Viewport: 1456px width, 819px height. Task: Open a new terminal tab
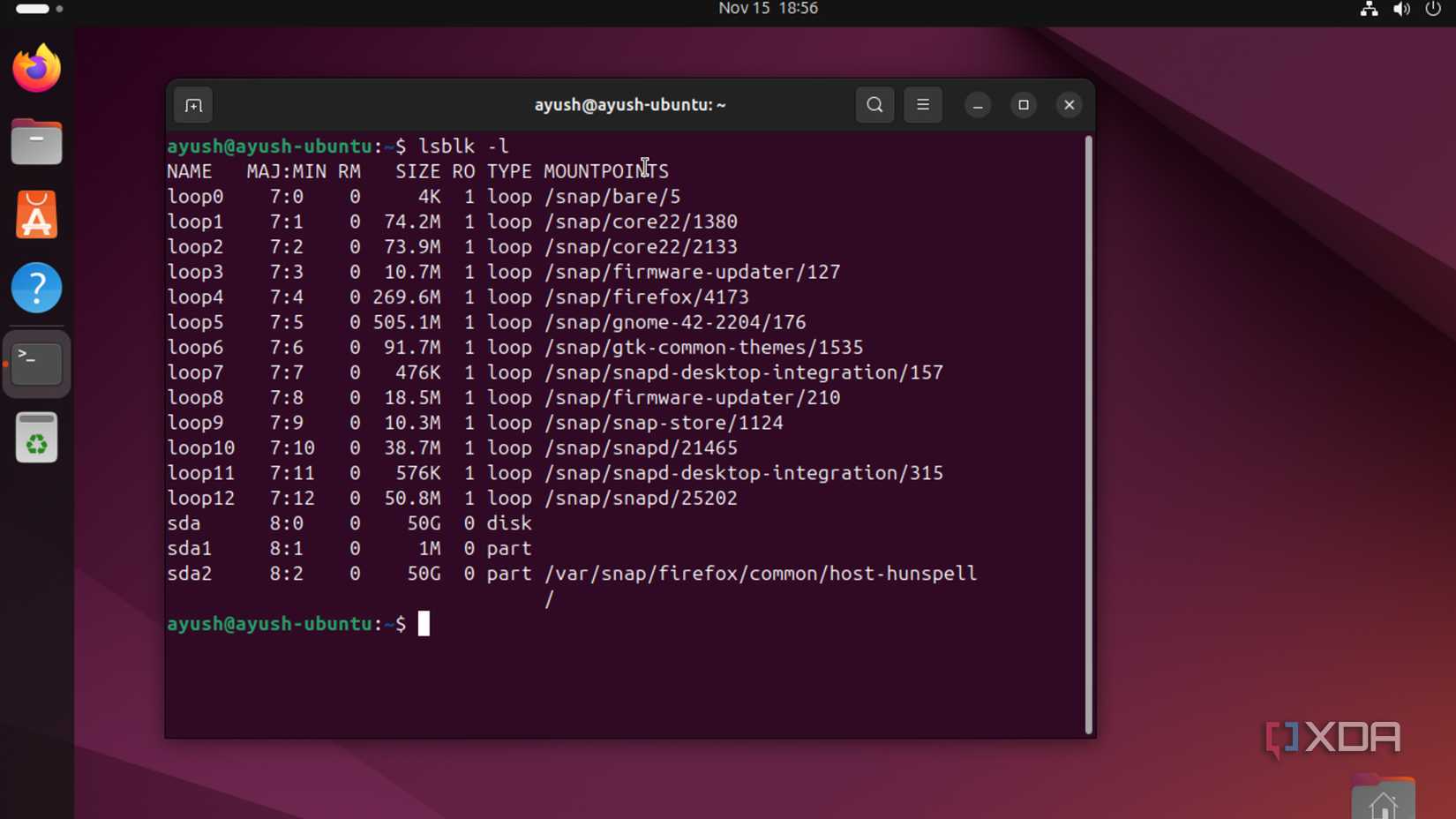click(x=193, y=106)
